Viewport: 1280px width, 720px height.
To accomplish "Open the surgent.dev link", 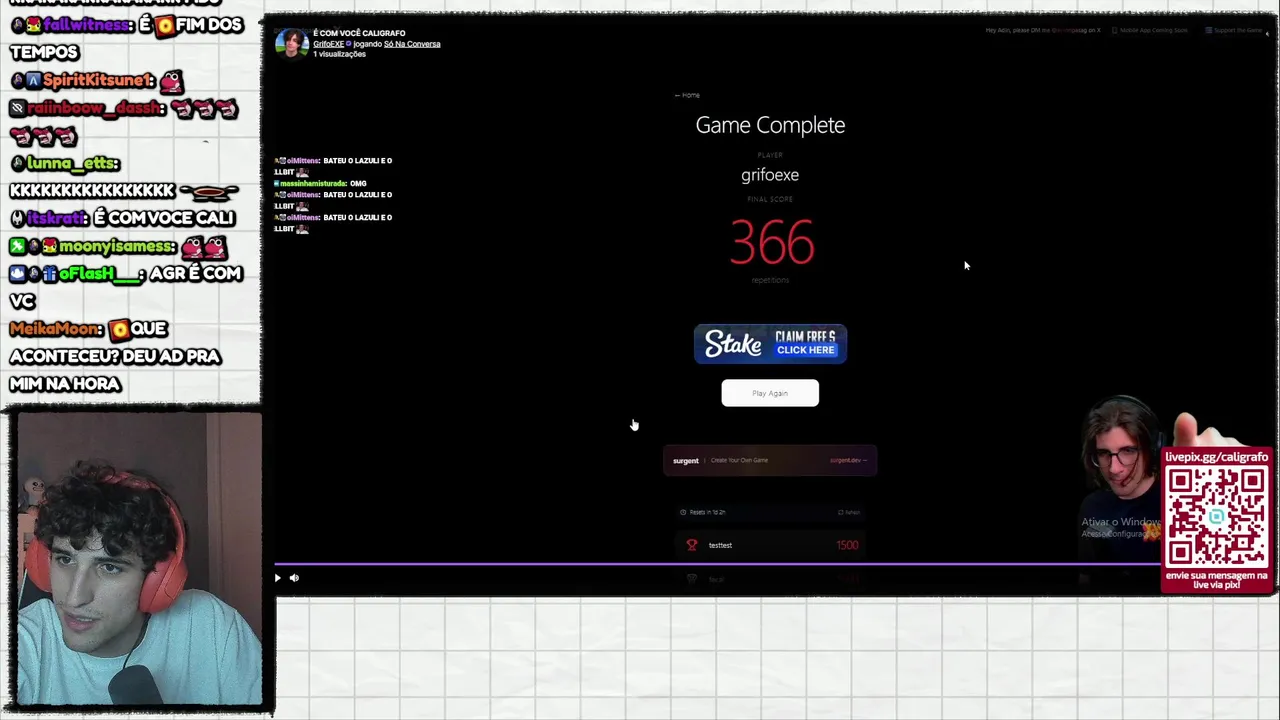I will (x=848, y=460).
